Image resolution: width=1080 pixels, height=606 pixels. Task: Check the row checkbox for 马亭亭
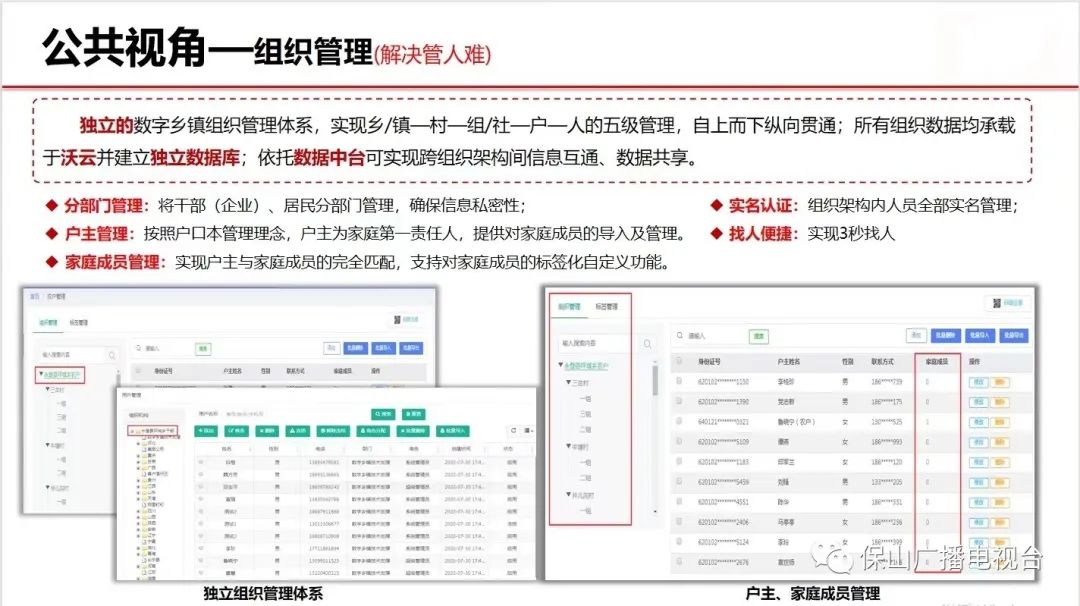click(679, 521)
